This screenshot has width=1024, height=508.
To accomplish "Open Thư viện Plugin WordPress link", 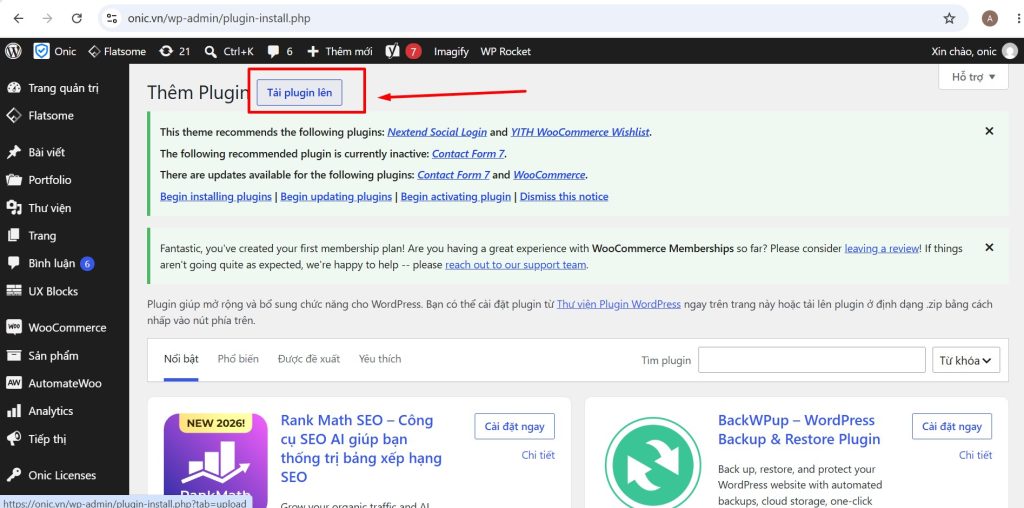I will pos(618,304).
